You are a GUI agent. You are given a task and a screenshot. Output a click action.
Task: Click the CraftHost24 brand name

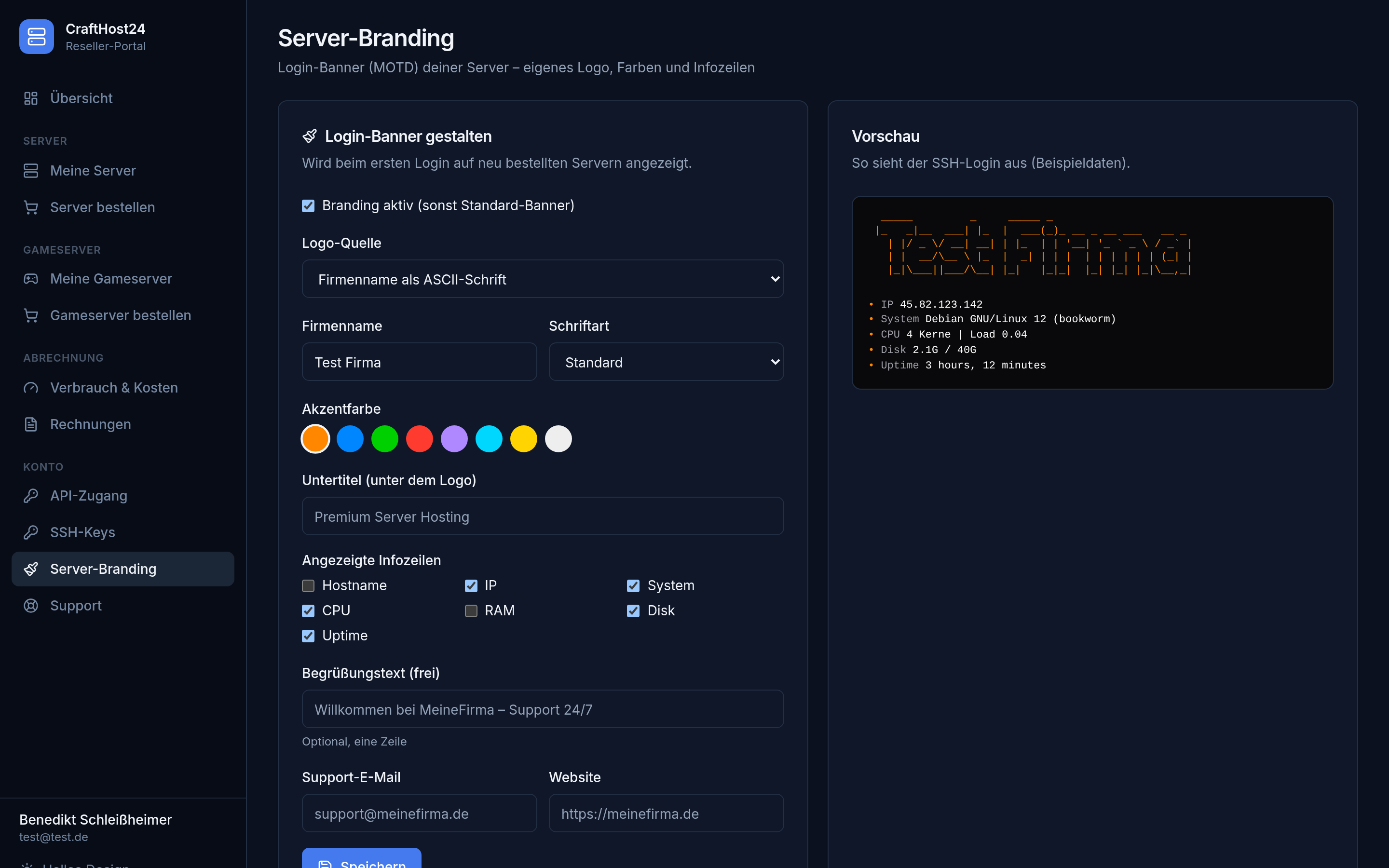click(x=106, y=29)
